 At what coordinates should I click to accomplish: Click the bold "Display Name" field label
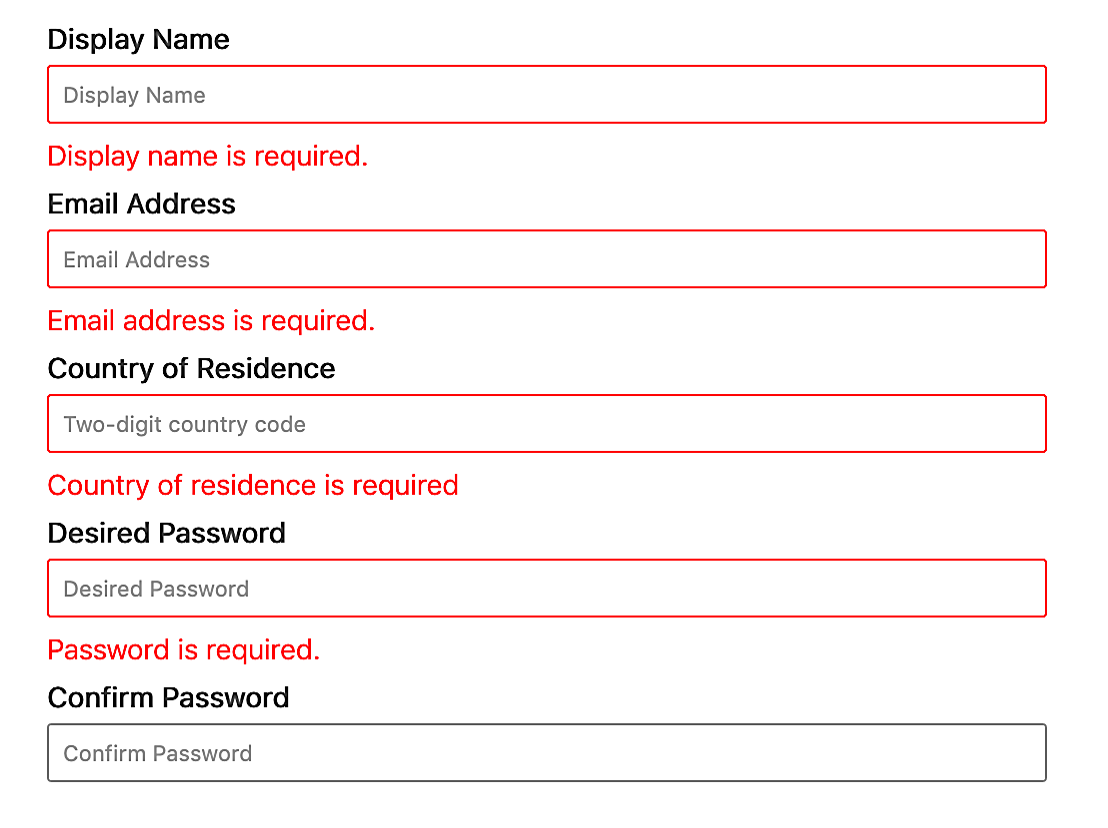pos(139,40)
